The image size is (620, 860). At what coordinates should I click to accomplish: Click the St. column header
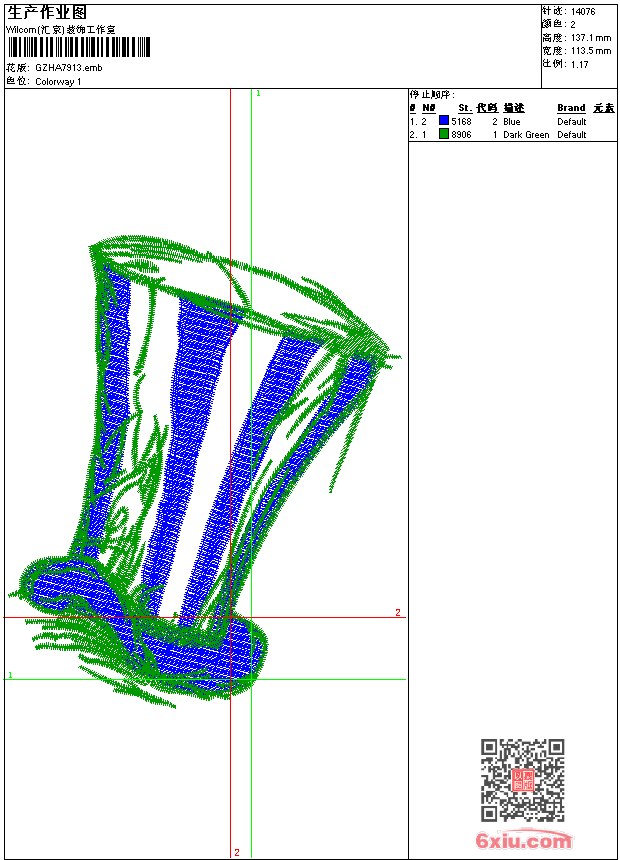pos(464,108)
